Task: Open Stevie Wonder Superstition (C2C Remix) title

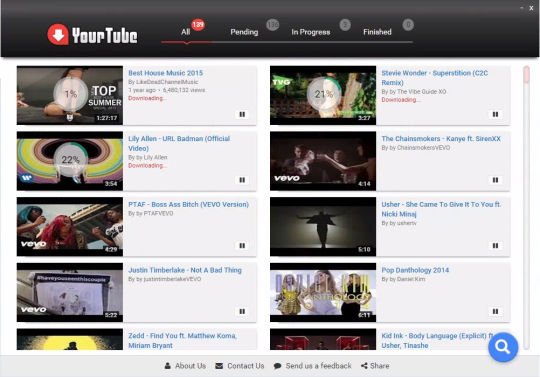Action: click(x=435, y=78)
